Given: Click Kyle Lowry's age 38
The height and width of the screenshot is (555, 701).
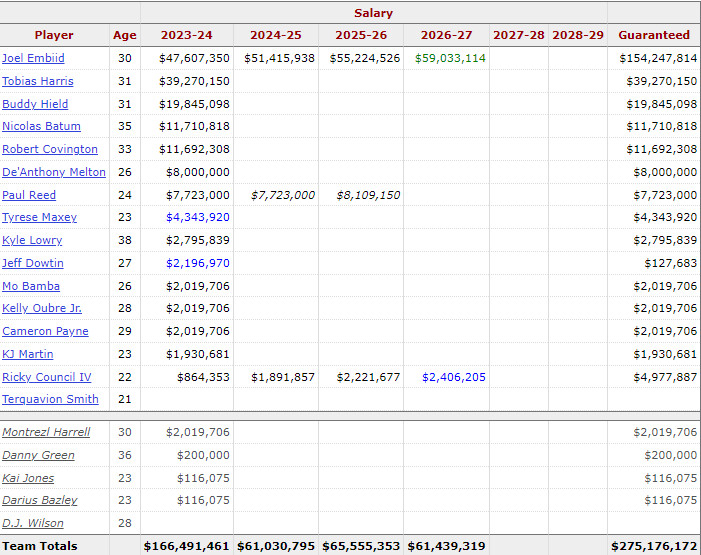Looking at the screenshot, I should click(x=125, y=240).
